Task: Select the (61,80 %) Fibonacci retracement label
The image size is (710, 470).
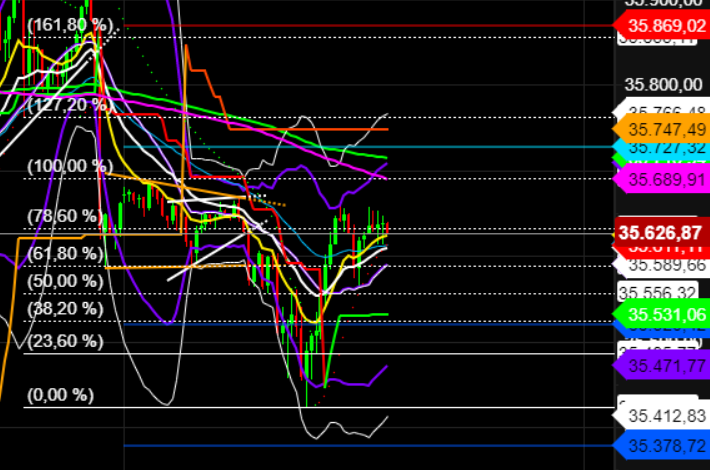Action: [65, 254]
